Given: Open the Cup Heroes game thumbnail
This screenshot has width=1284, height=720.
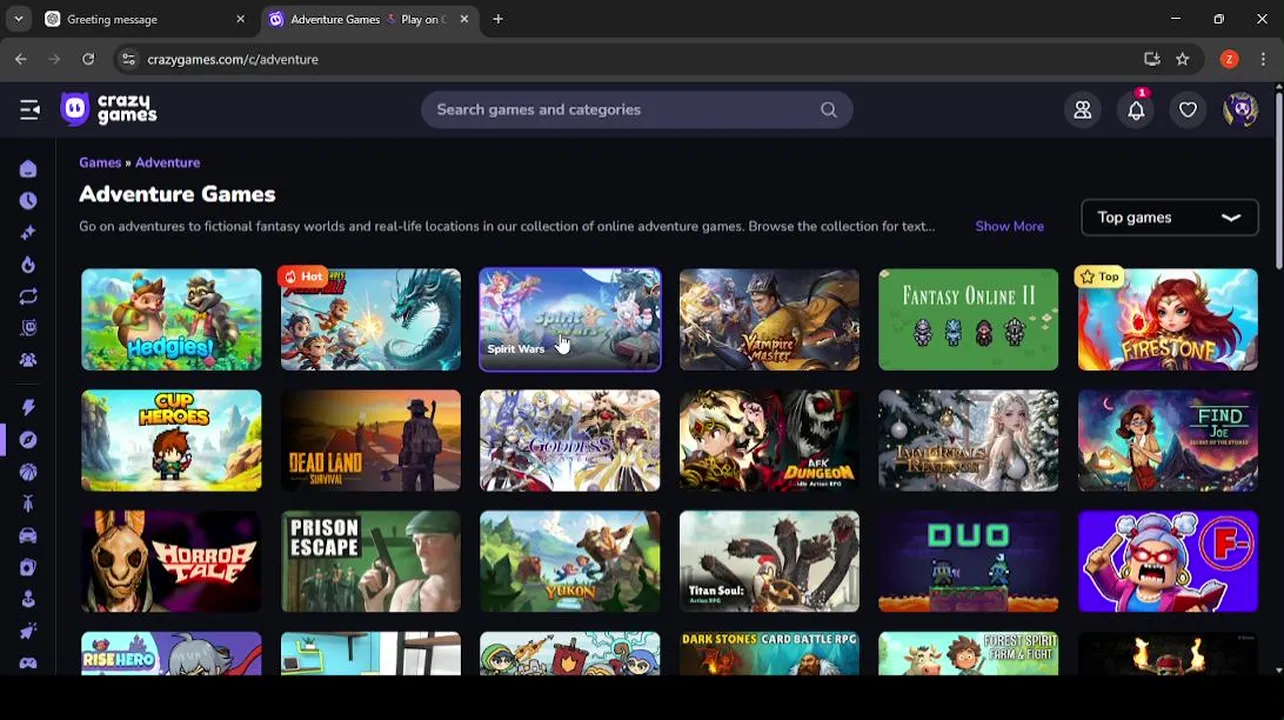Looking at the screenshot, I should click(x=171, y=440).
